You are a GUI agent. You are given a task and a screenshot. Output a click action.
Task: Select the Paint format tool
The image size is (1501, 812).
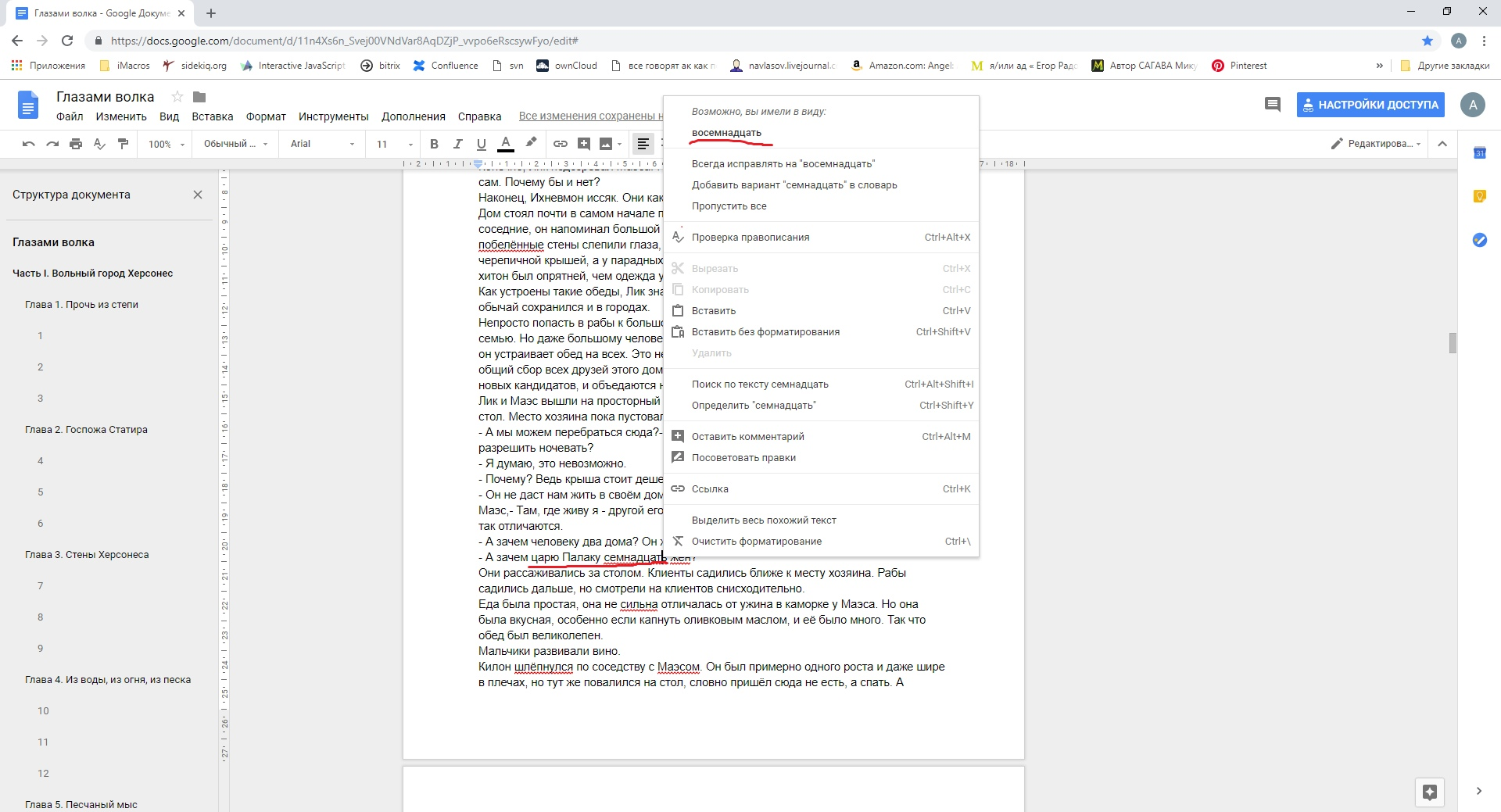coord(123,144)
